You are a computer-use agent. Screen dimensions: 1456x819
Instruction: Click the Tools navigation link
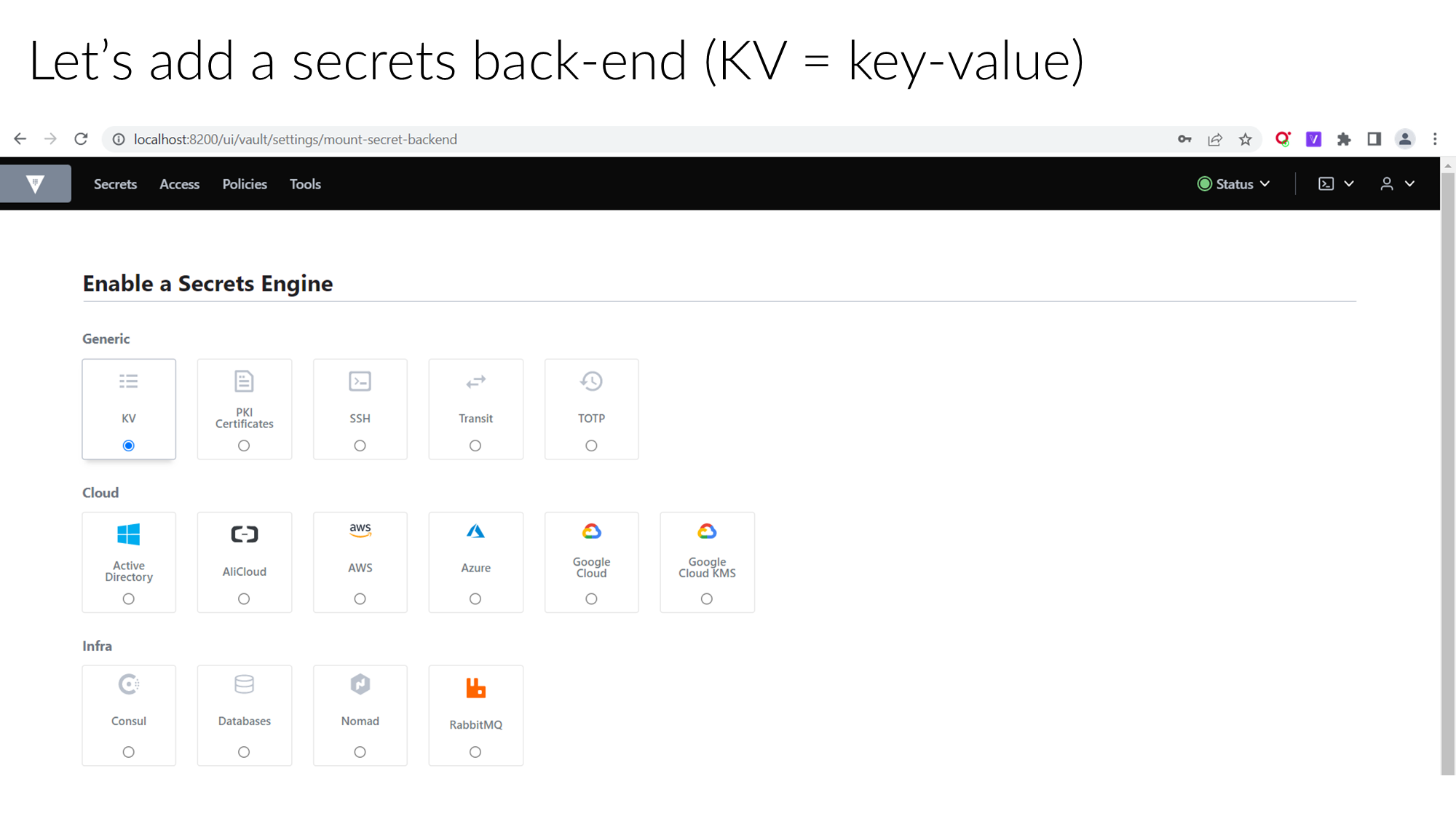[305, 184]
